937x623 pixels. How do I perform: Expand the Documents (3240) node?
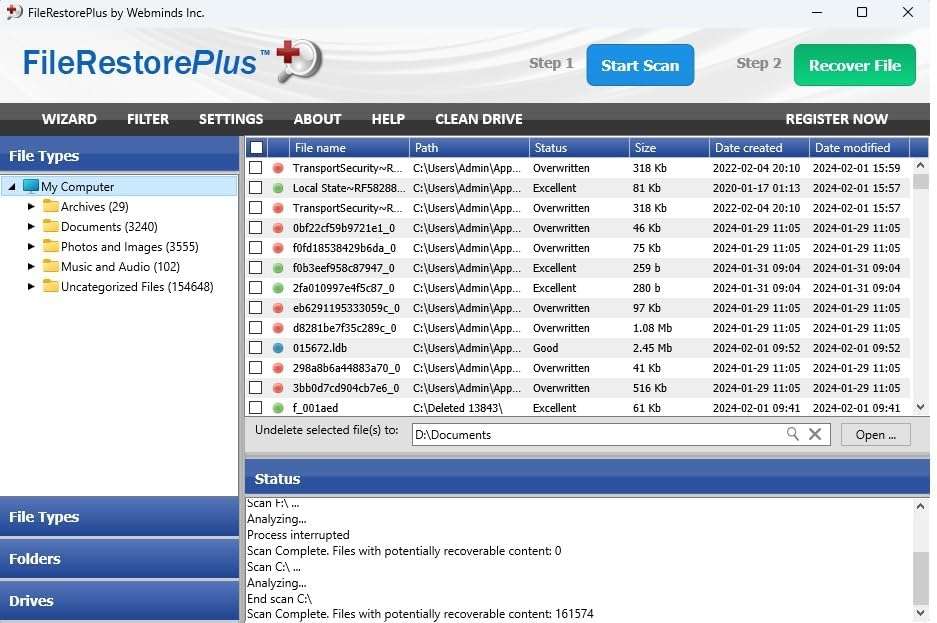[31, 226]
